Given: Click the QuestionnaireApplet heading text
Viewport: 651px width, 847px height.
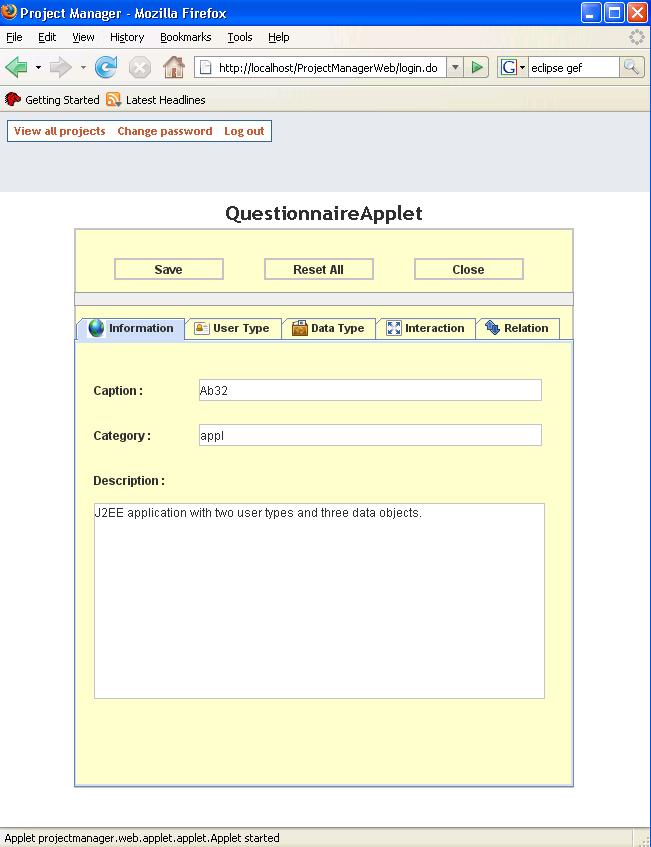Looking at the screenshot, I should coord(324,213).
